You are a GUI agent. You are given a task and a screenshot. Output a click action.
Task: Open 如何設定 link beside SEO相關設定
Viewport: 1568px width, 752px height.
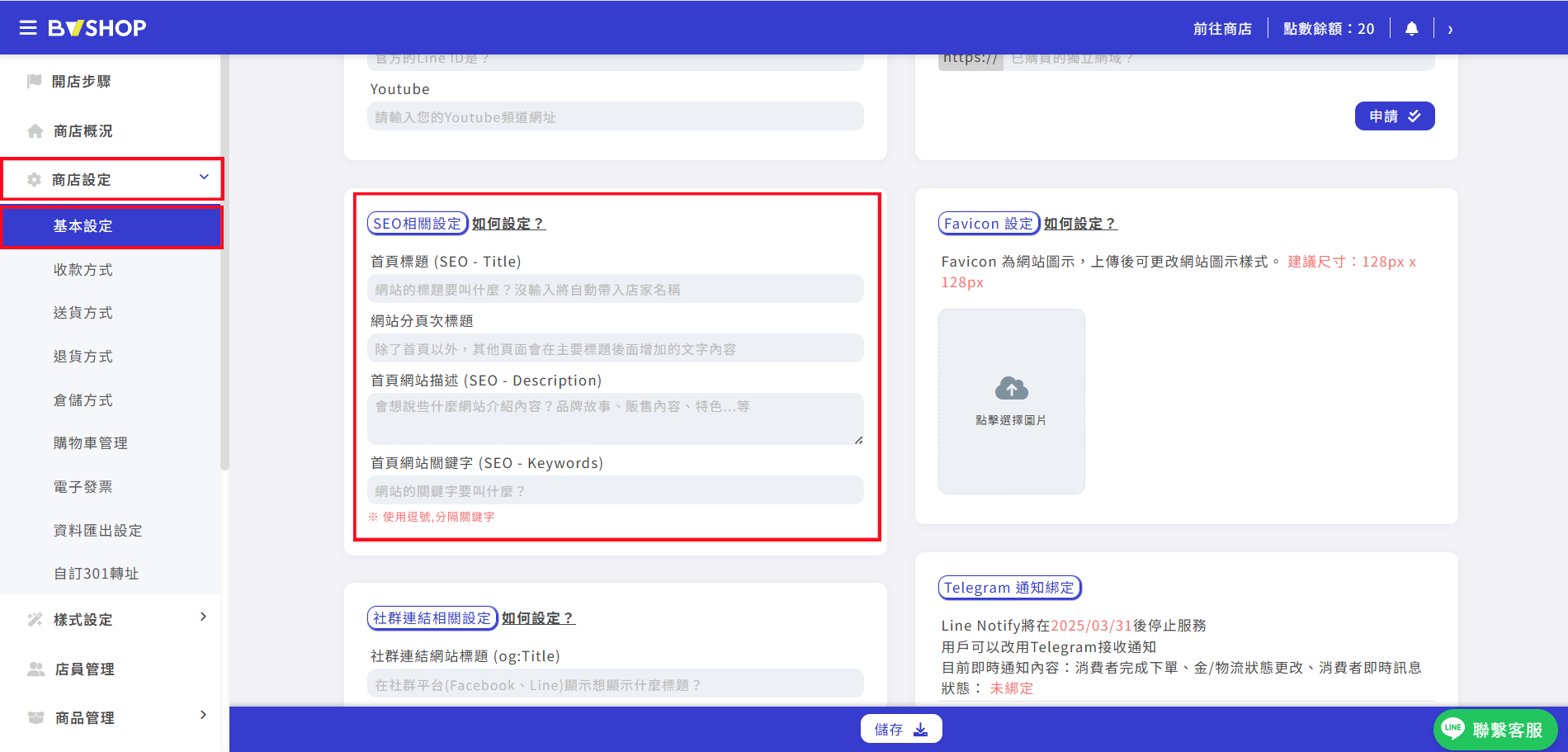click(508, 224)
